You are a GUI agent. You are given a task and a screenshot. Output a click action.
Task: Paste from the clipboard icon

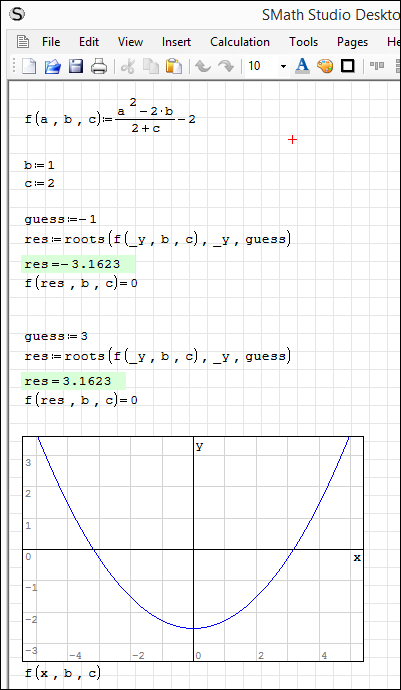174,66
